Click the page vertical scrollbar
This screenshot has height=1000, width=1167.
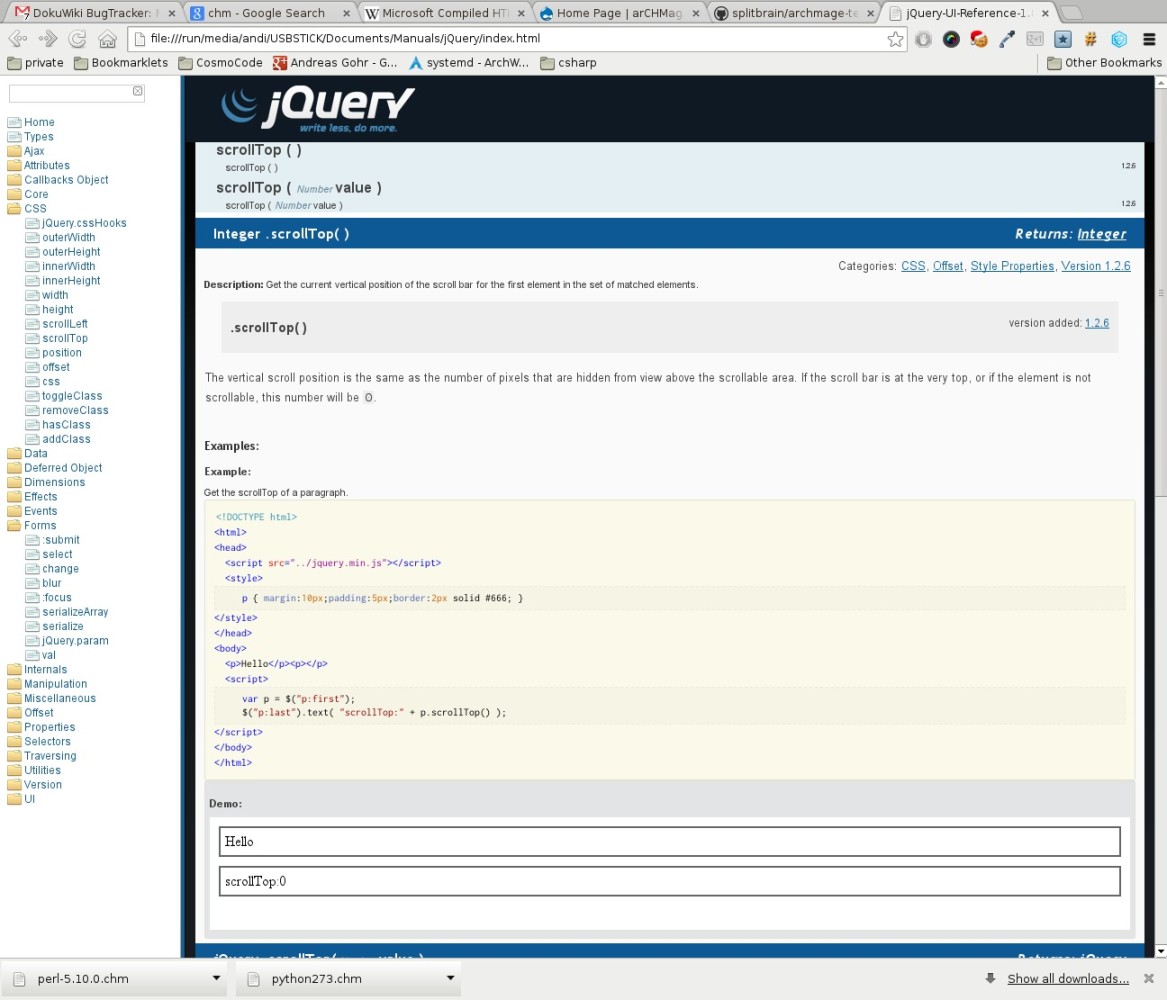1160,292
